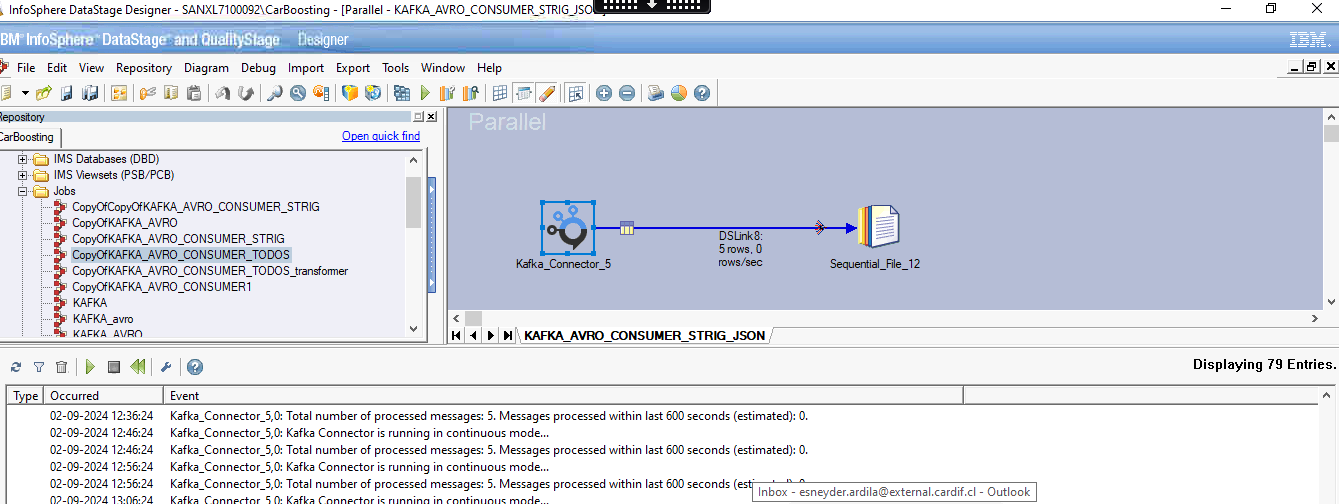Click the Save All toolbar icon

click(x=90, y=93)
